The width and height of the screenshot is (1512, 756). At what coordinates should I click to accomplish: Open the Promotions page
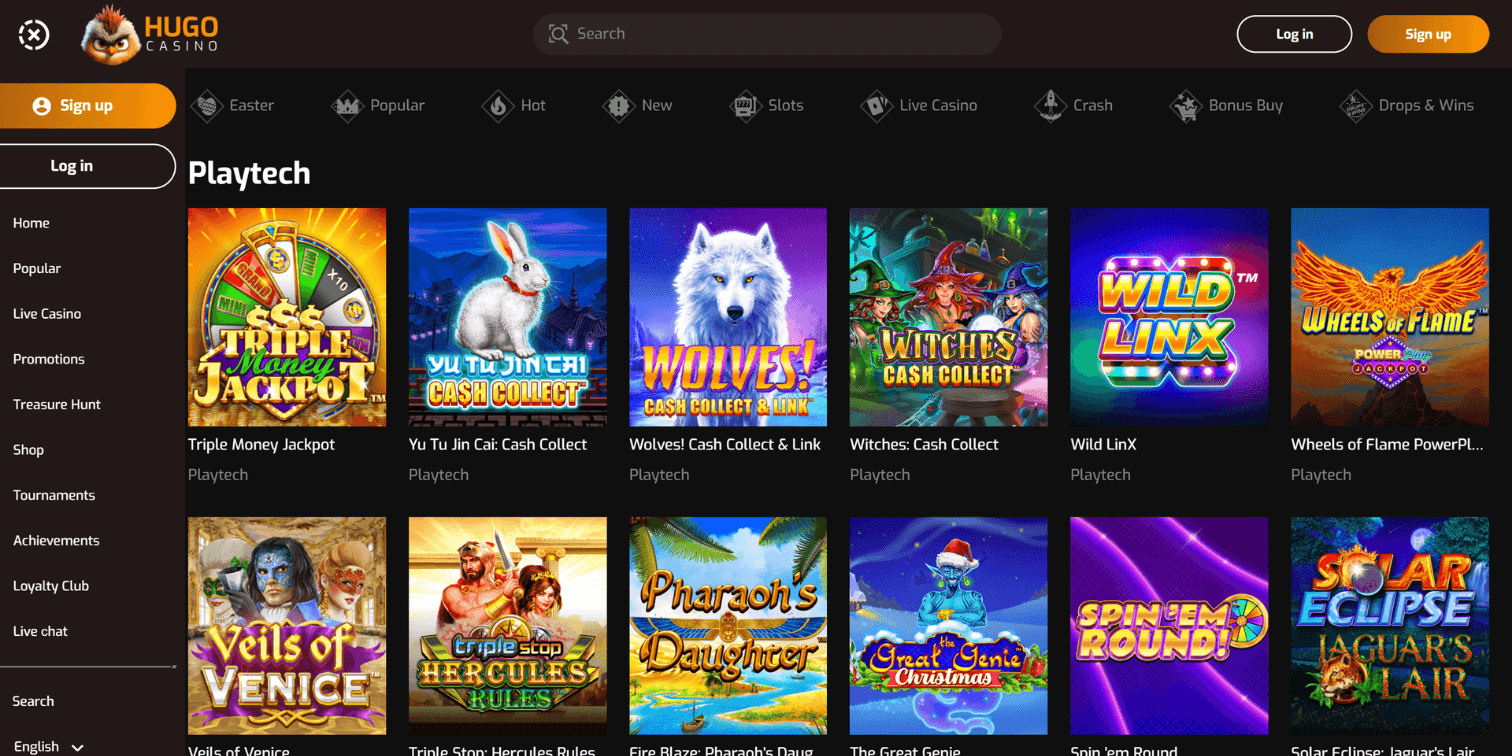coord(49,359)
